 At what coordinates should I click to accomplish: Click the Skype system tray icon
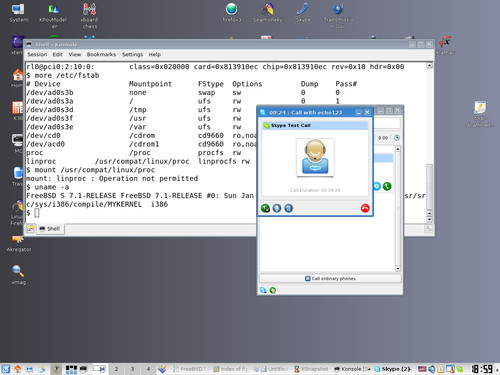tap(460, 369)
